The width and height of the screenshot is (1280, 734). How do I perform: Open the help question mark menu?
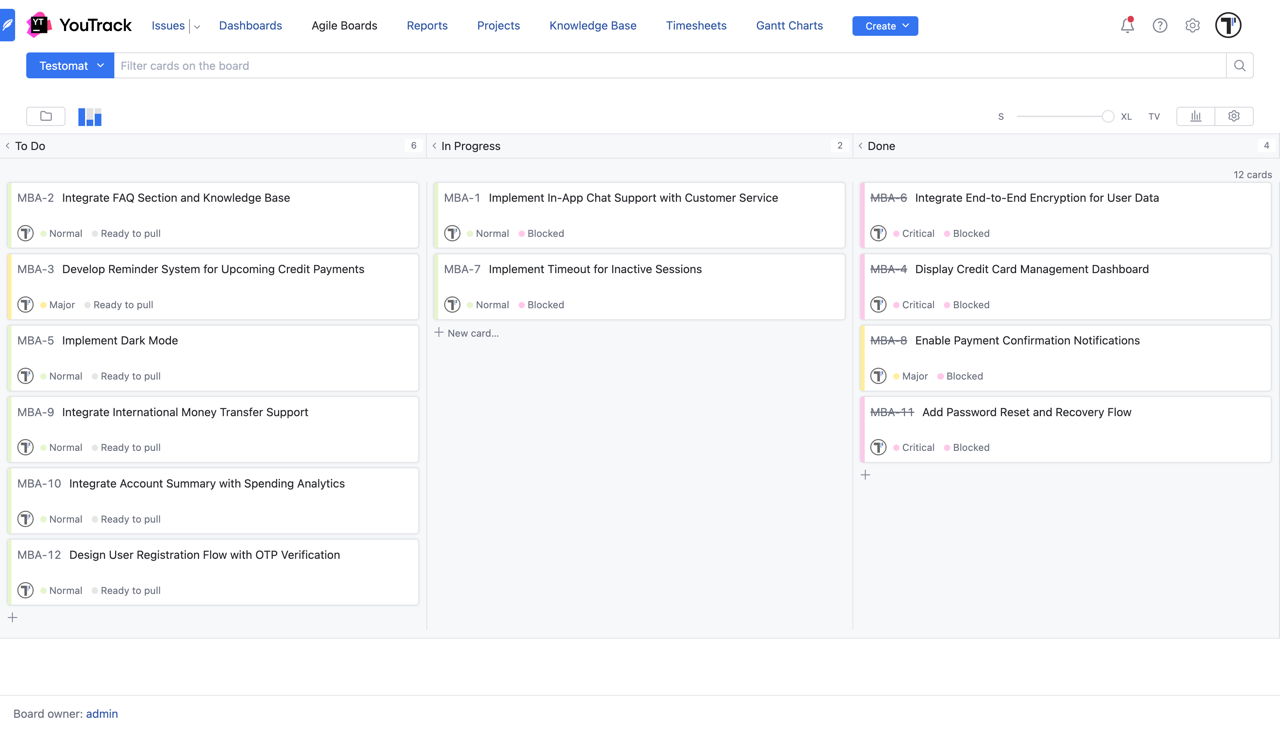(x=1160, y=26)
